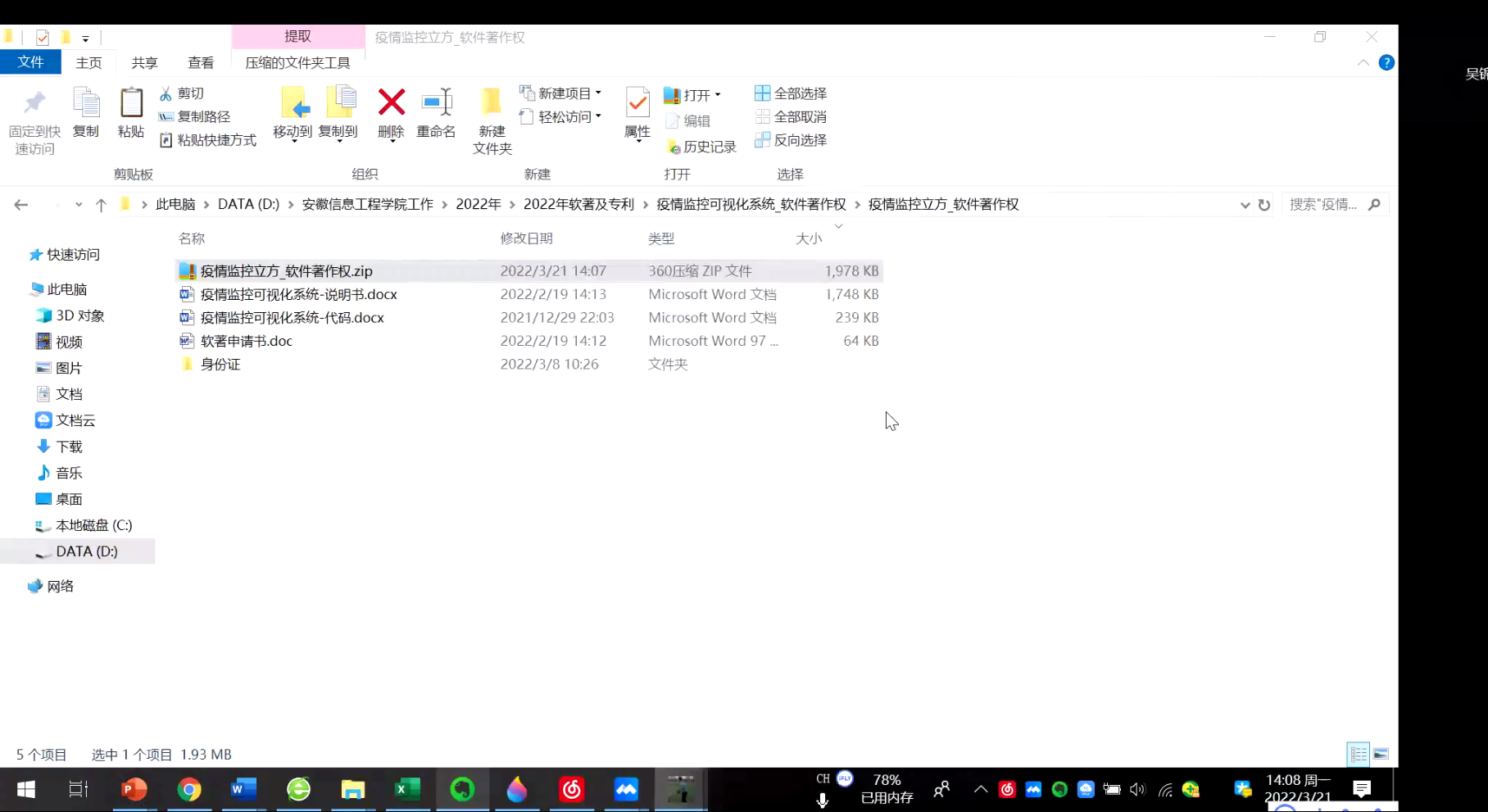
Task: Create a new folder via 新建文件夹 icon
Action: tap(491, 115)
